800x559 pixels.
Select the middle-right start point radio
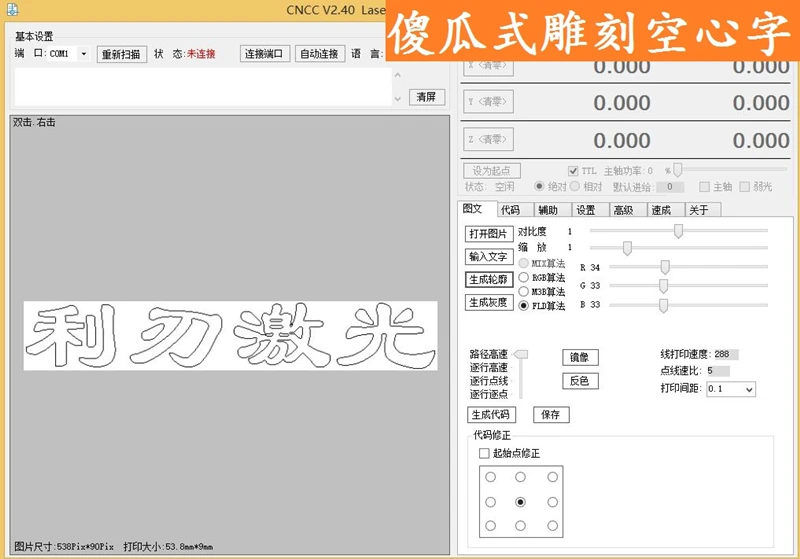coord(553,502)
